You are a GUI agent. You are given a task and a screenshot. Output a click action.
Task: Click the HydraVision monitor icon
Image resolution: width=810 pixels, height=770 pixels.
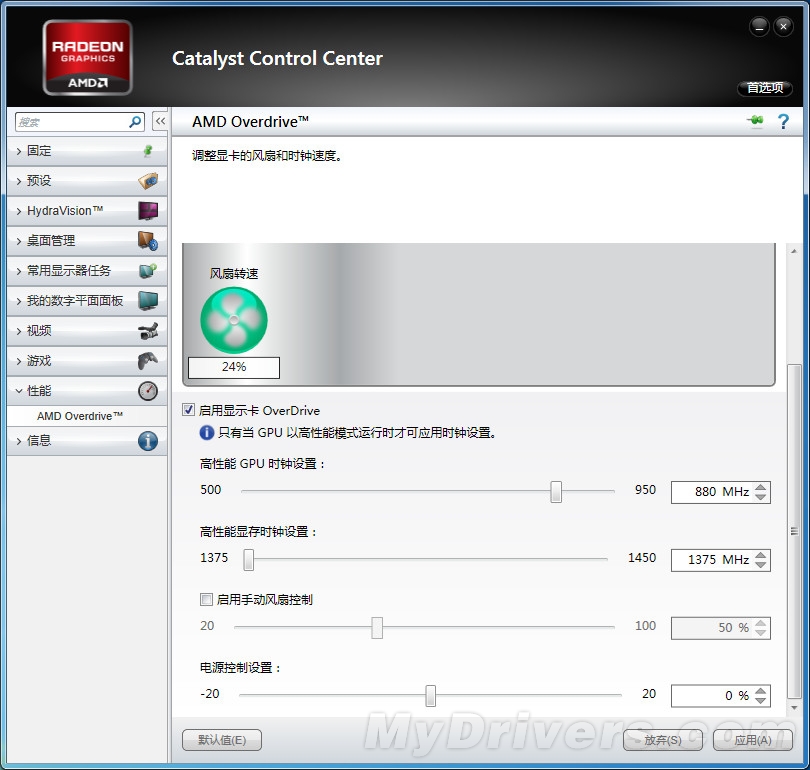148,211
